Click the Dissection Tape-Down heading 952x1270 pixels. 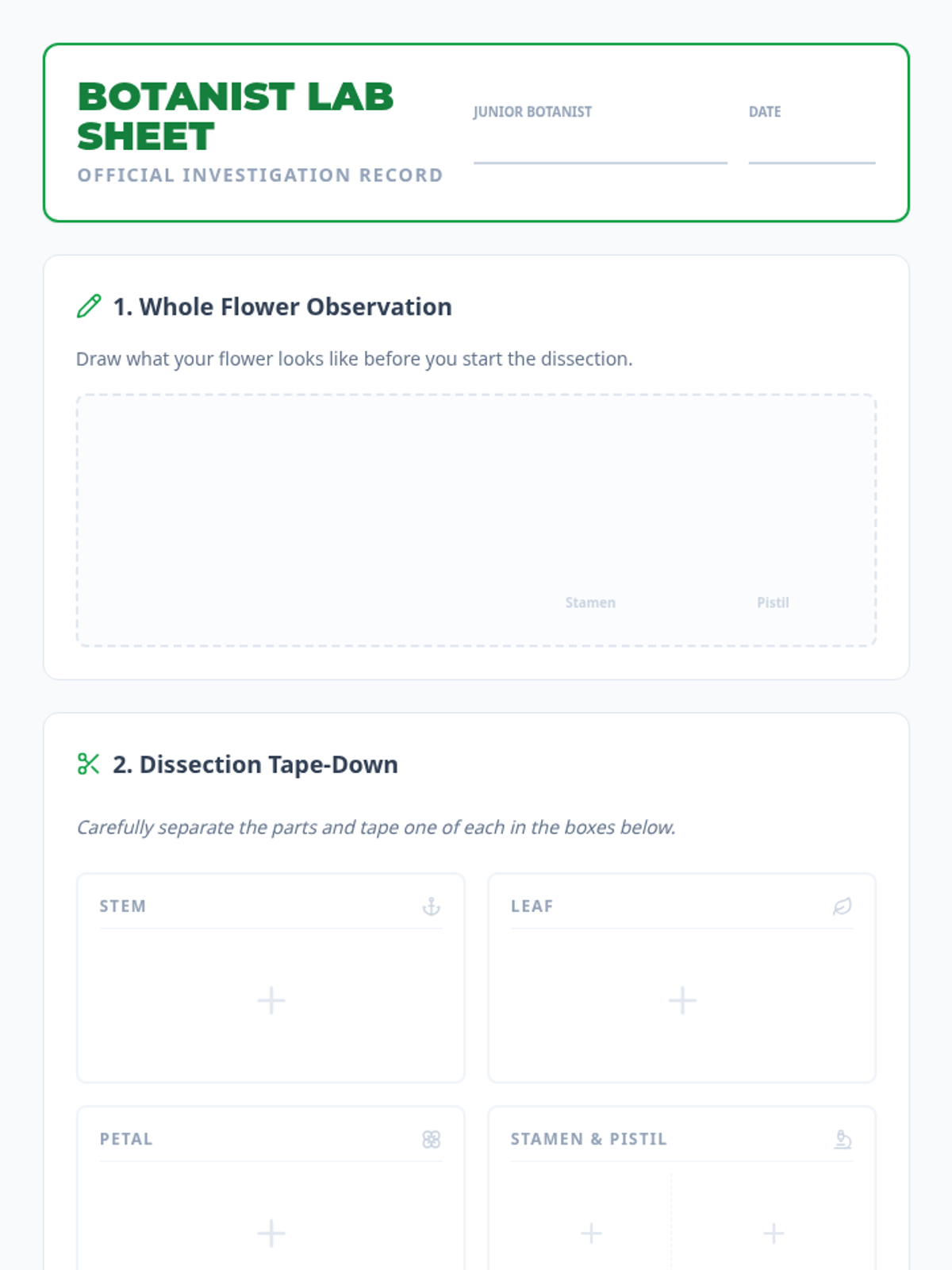point(255,764)
